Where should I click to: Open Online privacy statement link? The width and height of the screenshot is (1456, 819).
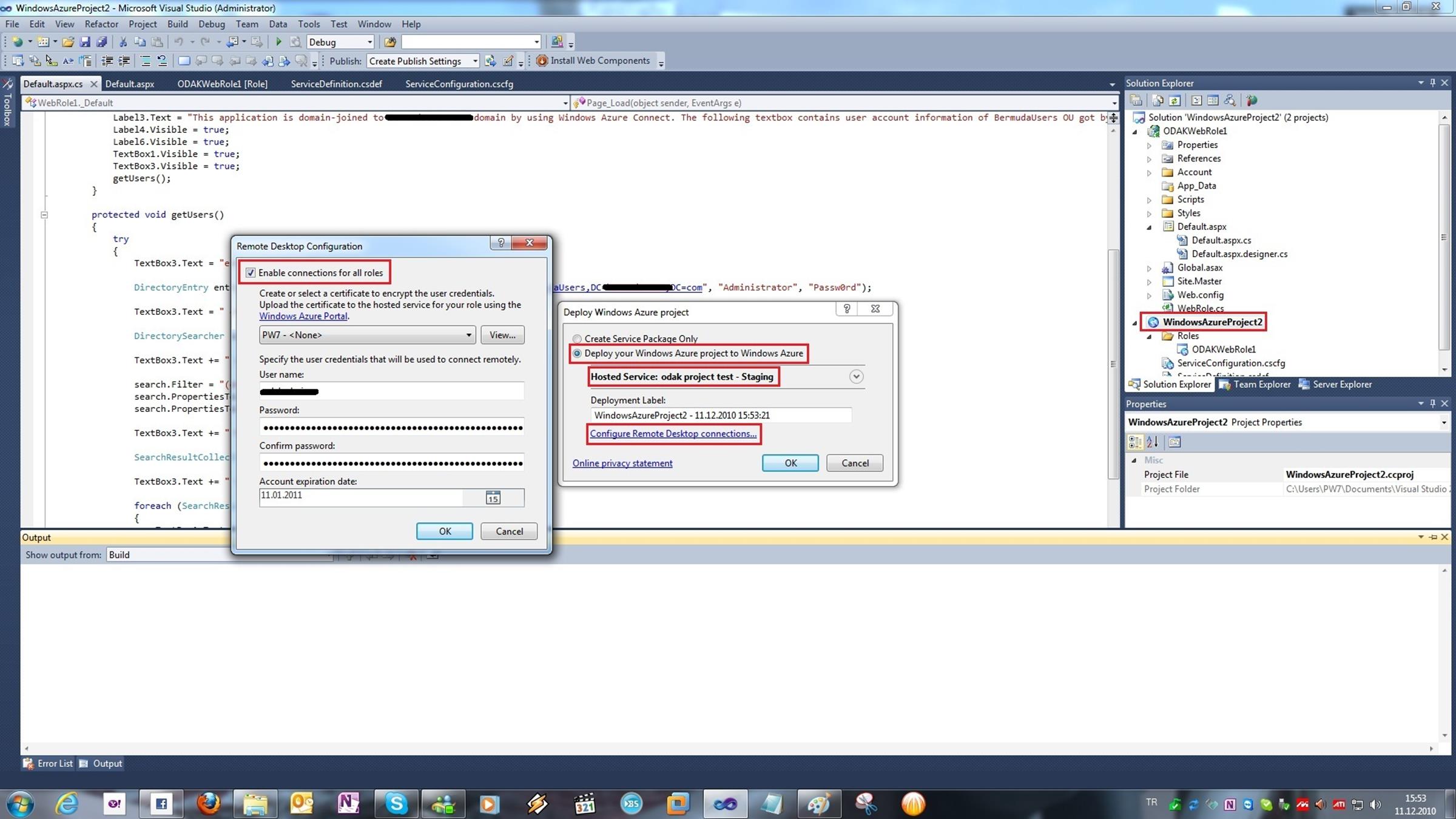[x=622, y=463]
